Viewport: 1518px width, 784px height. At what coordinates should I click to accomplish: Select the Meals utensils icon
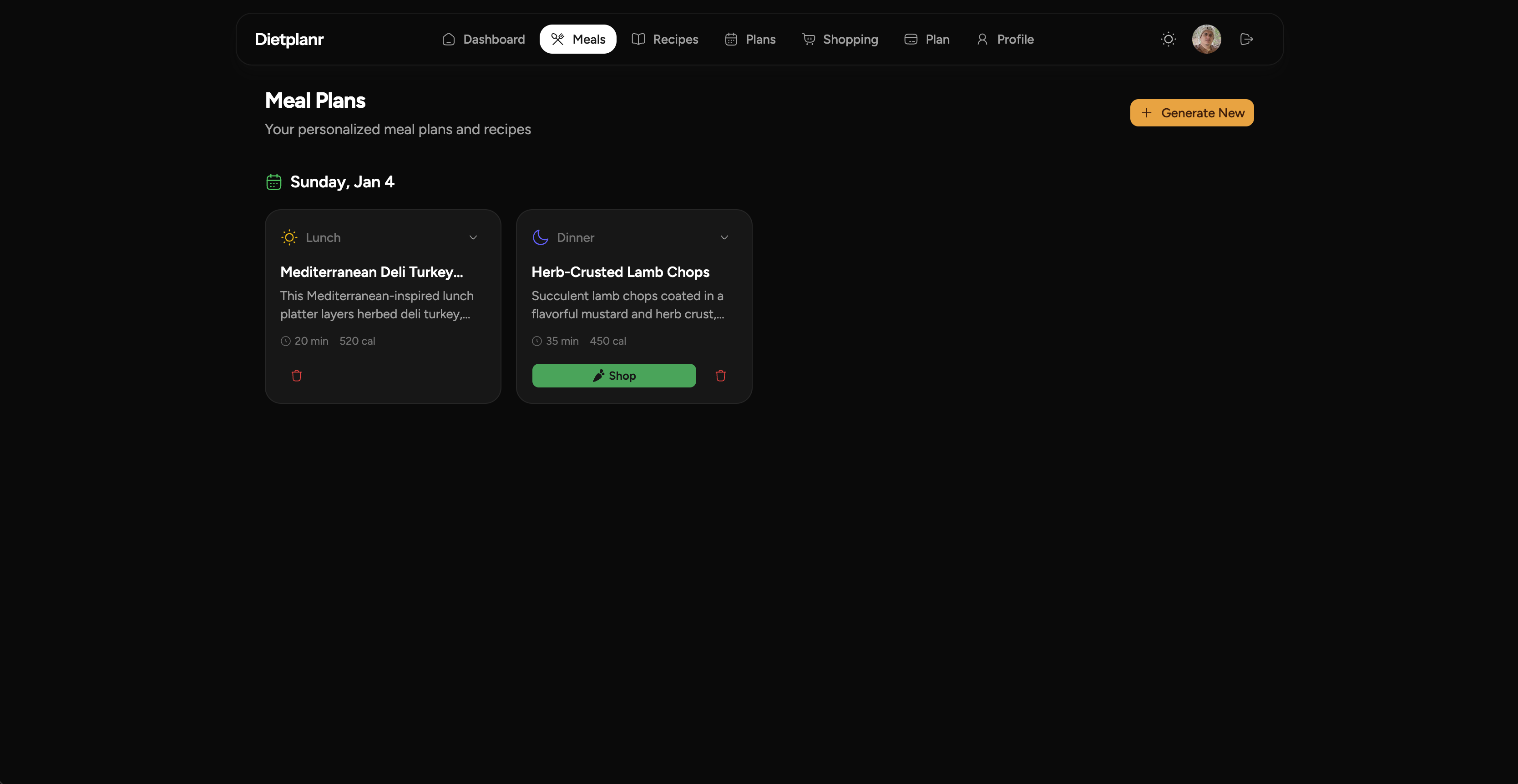pos(557,39)
